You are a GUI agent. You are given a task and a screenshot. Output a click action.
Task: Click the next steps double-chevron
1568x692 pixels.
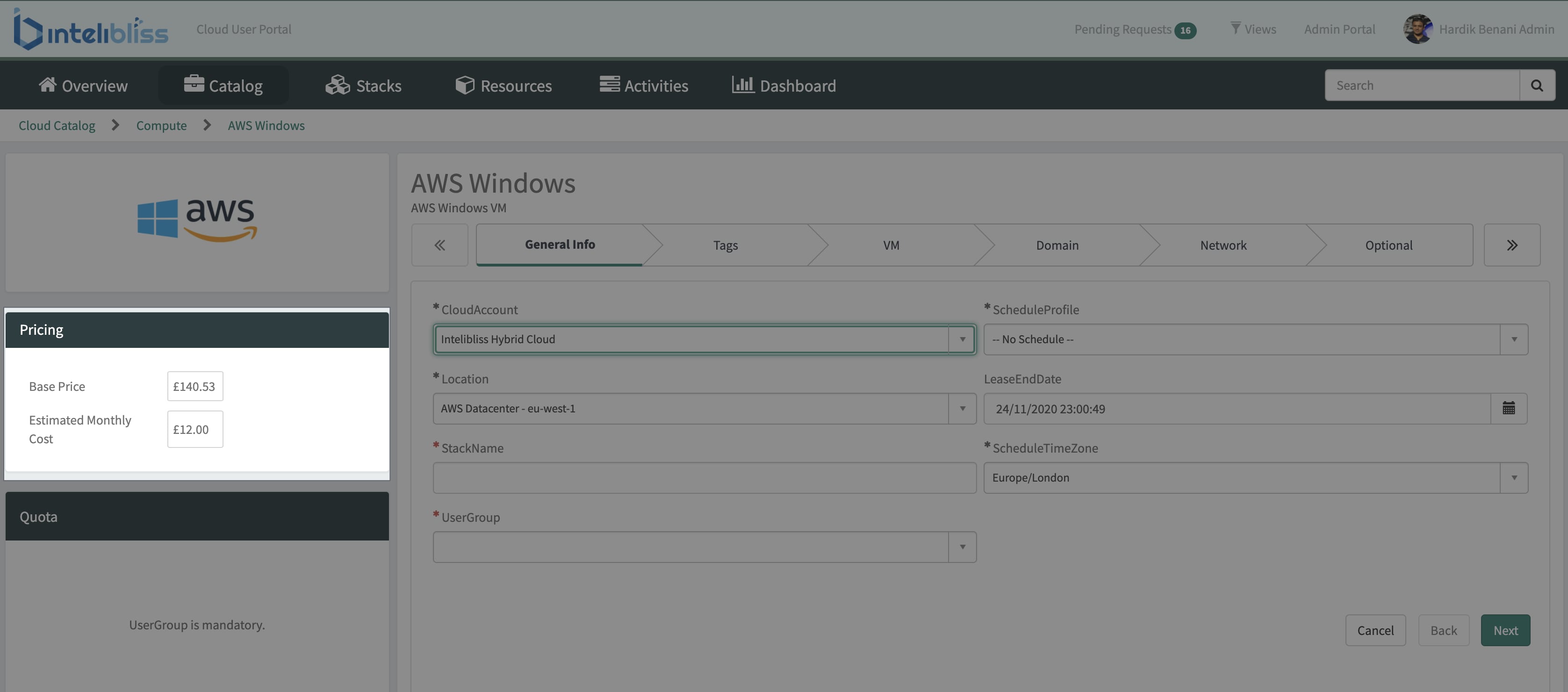1511,245
